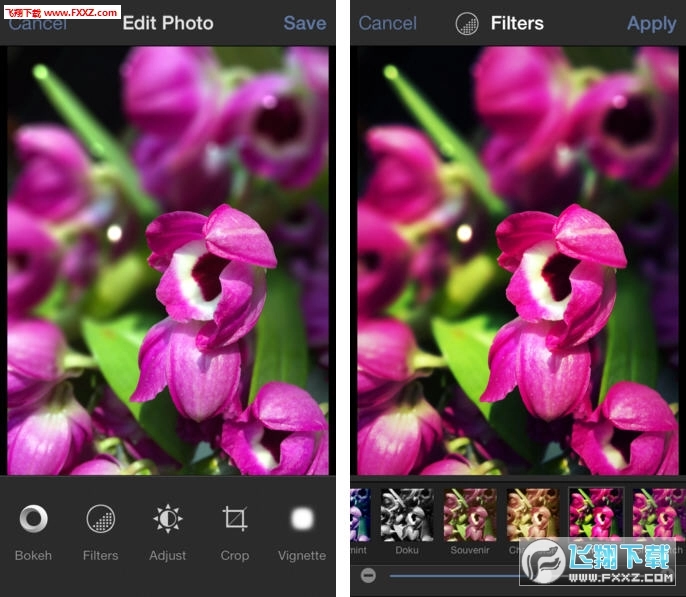Viewport: 686px width, 597px height.
Task: Click the round icon beside the Filters title
Action: (466, 23)
